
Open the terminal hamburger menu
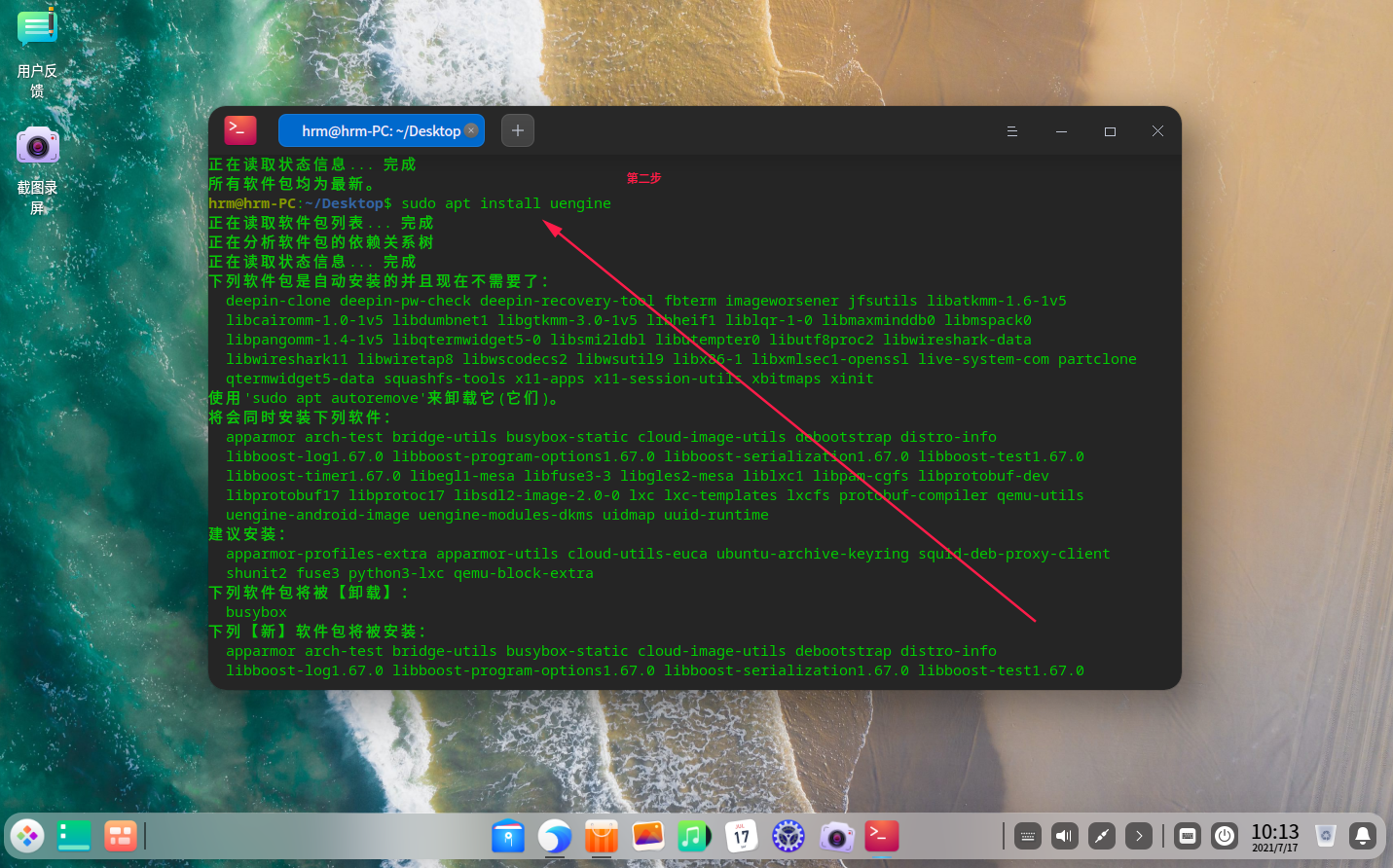coord(1012,131)
